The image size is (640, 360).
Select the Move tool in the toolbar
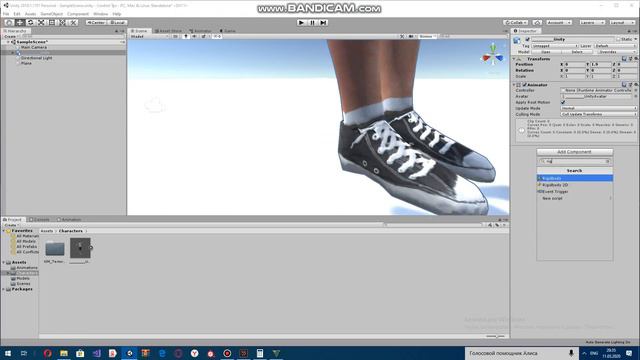tap(20, 22)
